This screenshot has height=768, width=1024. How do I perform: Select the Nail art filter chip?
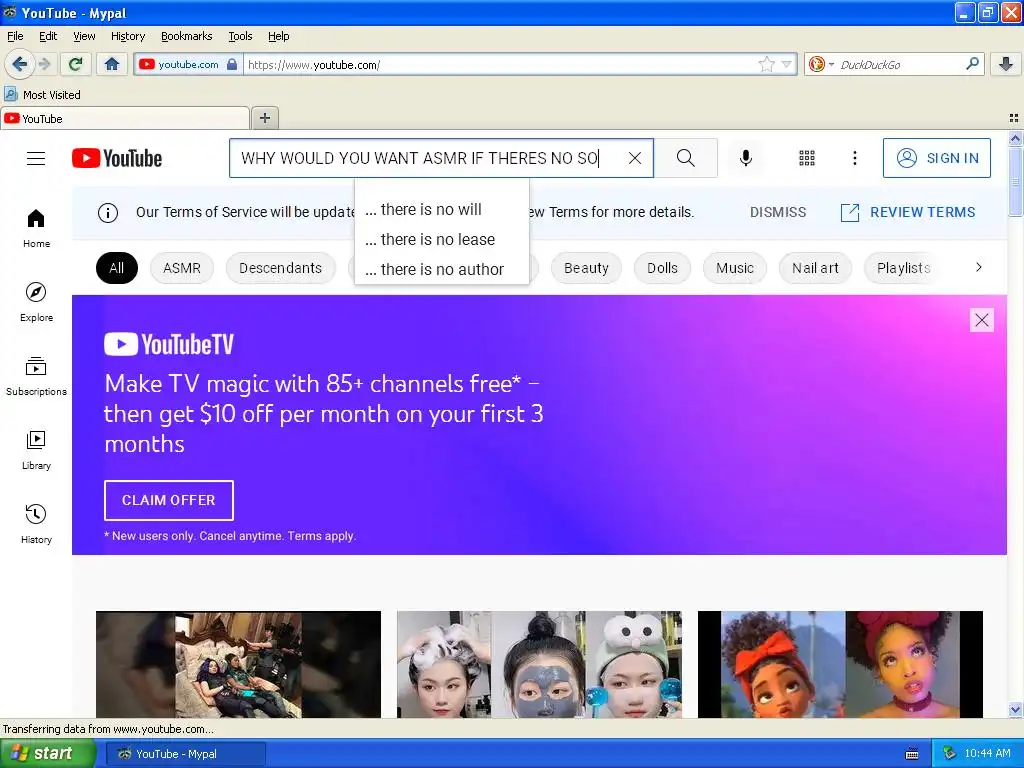(x=815, y=268)
